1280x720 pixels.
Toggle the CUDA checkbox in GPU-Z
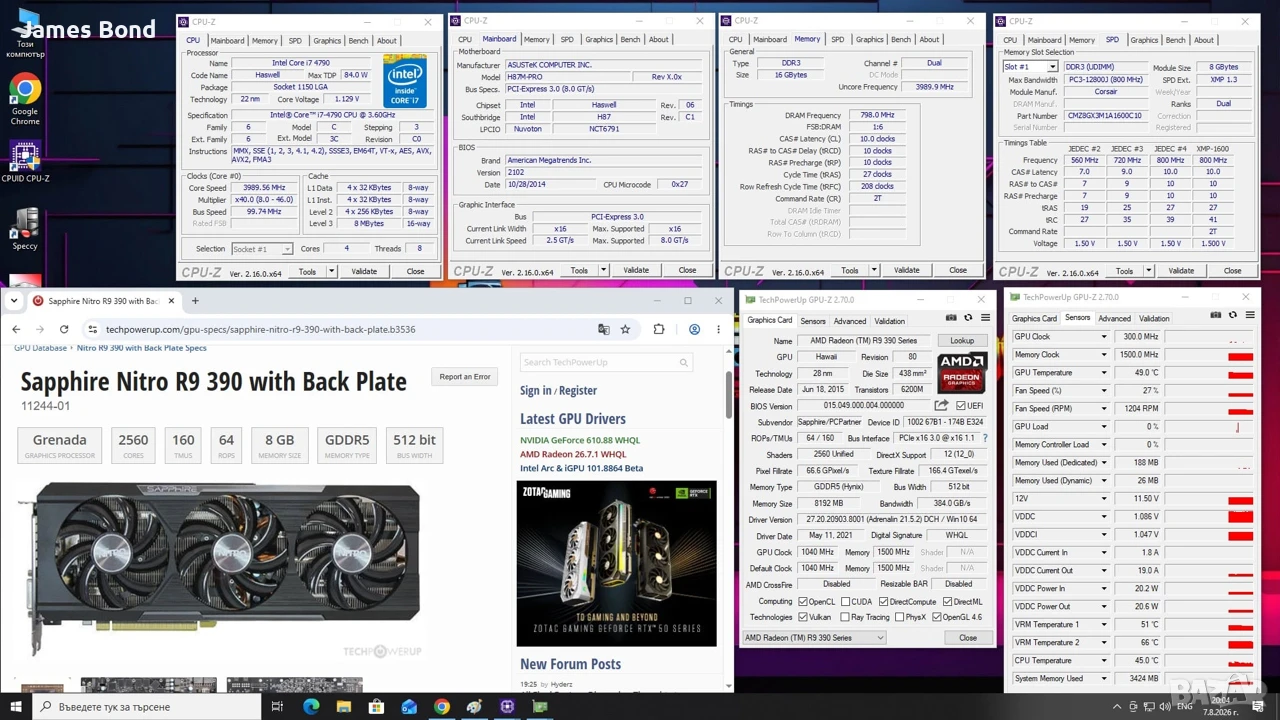click(845, 602)
